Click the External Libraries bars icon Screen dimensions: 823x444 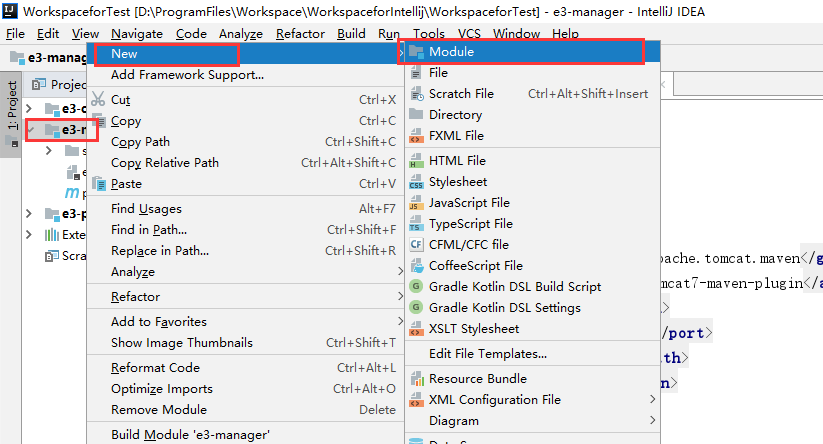(51, 235)
